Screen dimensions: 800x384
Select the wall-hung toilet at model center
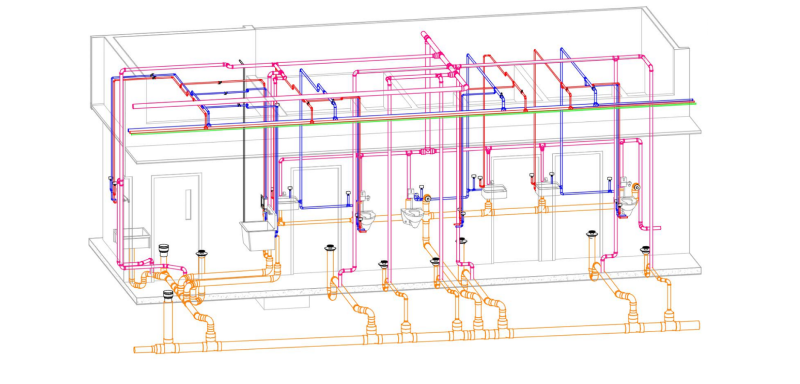click(x=412, y=217)
